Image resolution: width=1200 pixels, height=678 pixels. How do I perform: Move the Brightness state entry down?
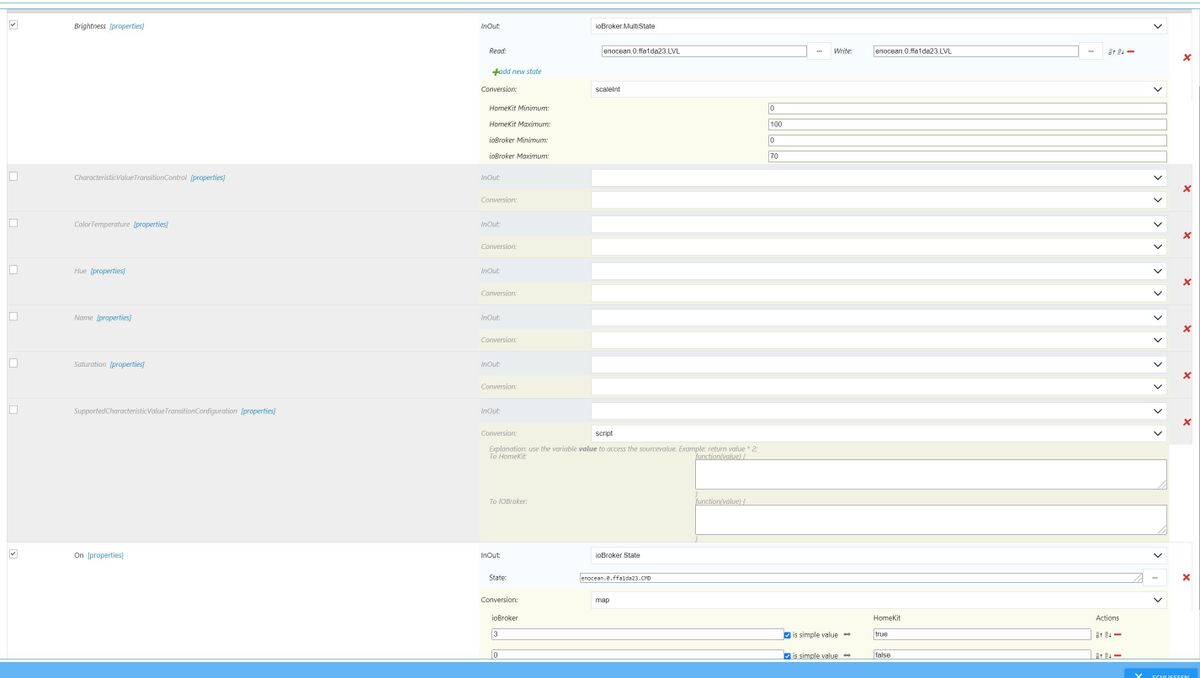tap(1120, 52)
